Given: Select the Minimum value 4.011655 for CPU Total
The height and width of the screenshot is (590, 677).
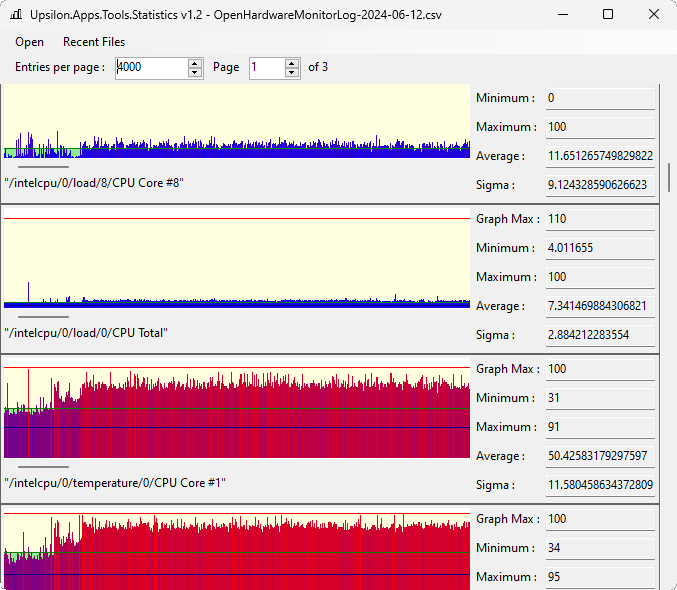Looking at the screenshot, I should click(x=599, y=248).
